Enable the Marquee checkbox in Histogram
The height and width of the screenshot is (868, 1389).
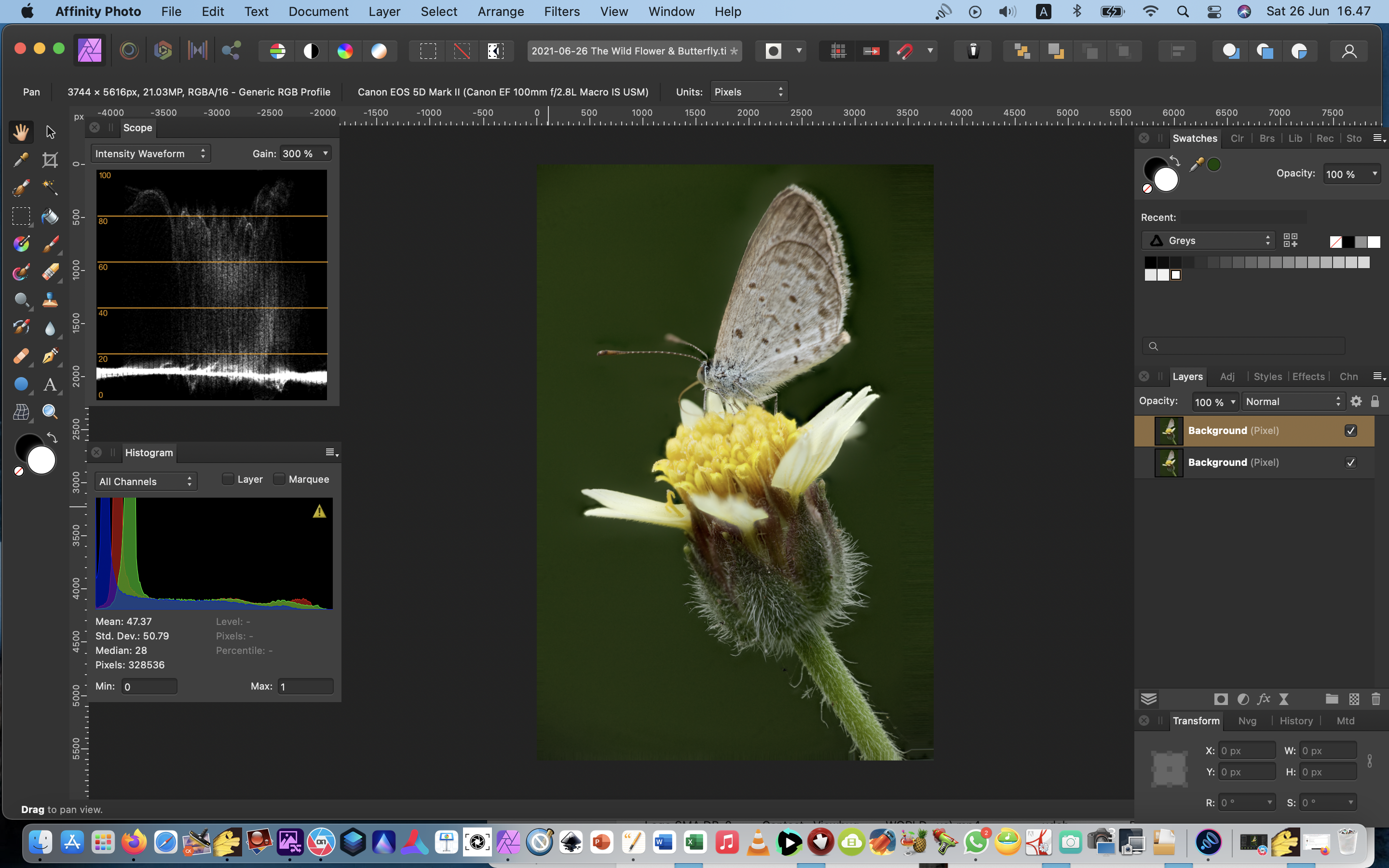[280, 479]
